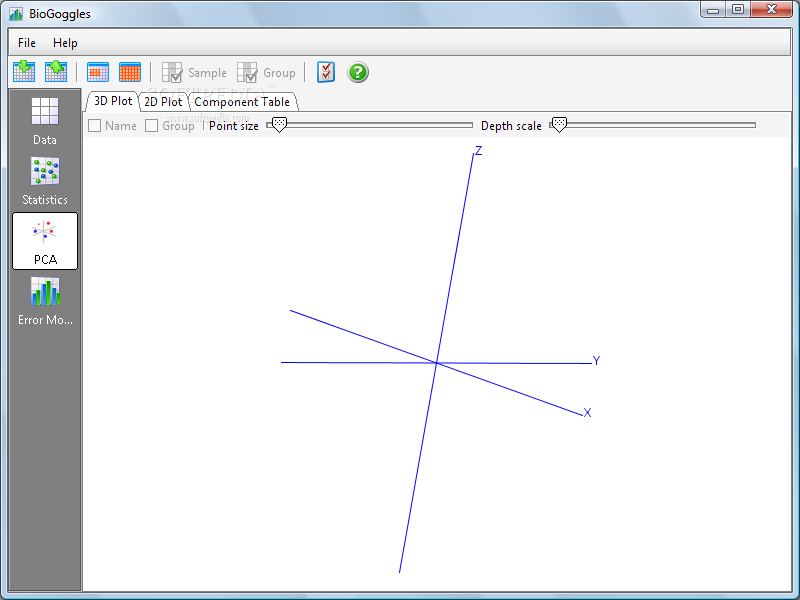Click the green help question mark icon
This screenshot has width=800, height=600.
358,72
